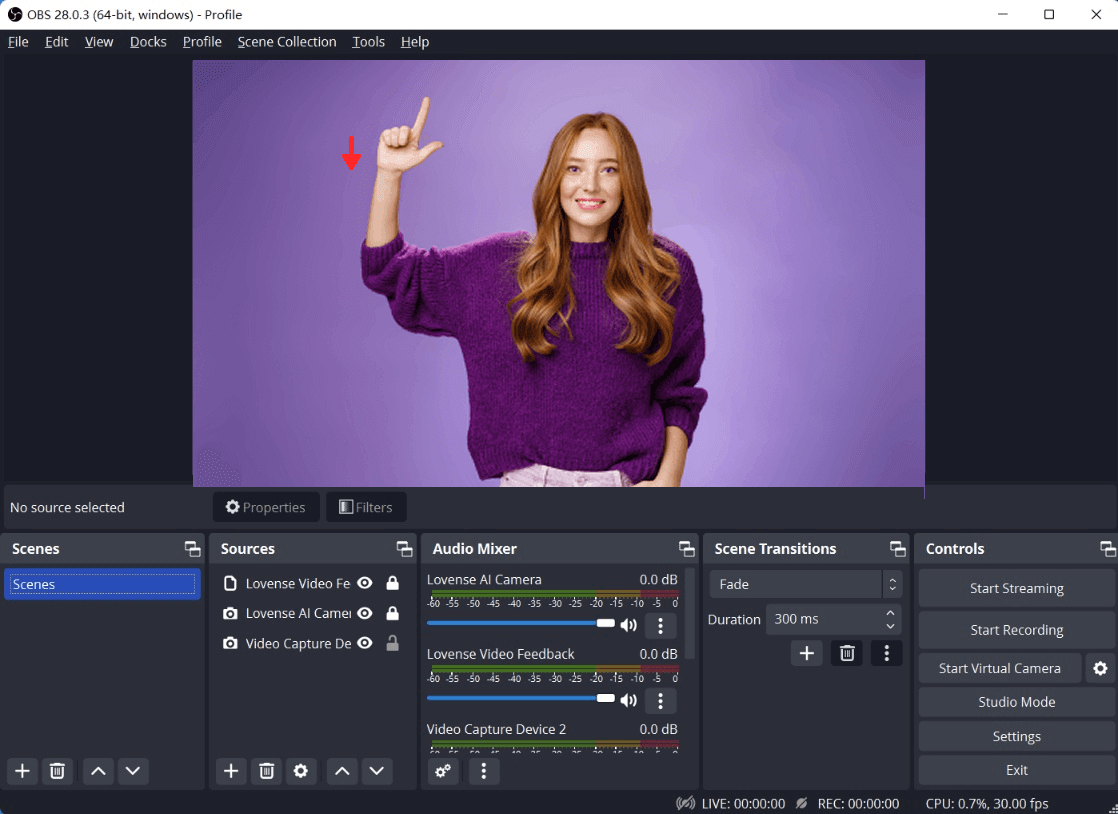Remove selected source using trash icon
This screenshot has width=1118, height=814.
[x=266, y=771]
